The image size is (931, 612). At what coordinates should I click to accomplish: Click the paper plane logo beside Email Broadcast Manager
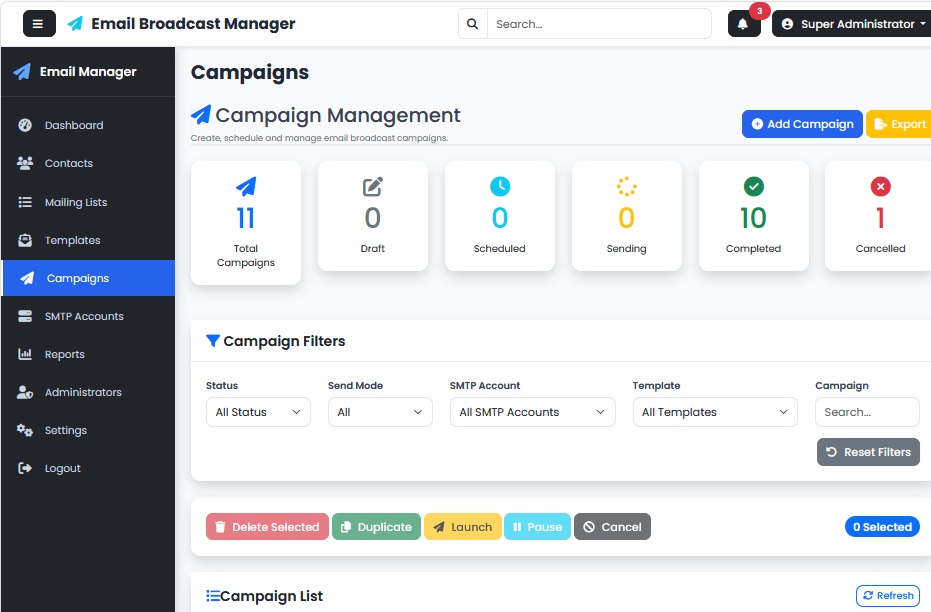(x=75, y=24)
